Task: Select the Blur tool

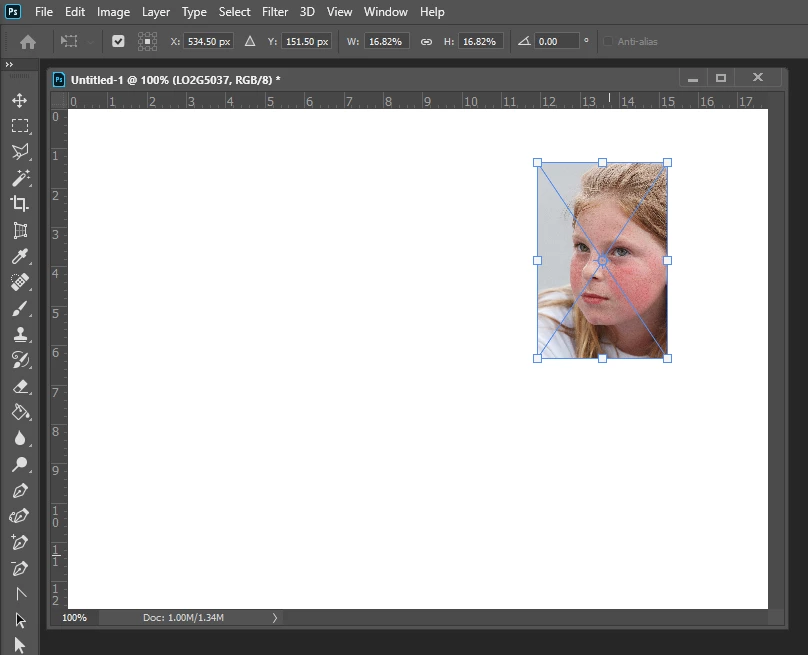Action: coord(20,438)
